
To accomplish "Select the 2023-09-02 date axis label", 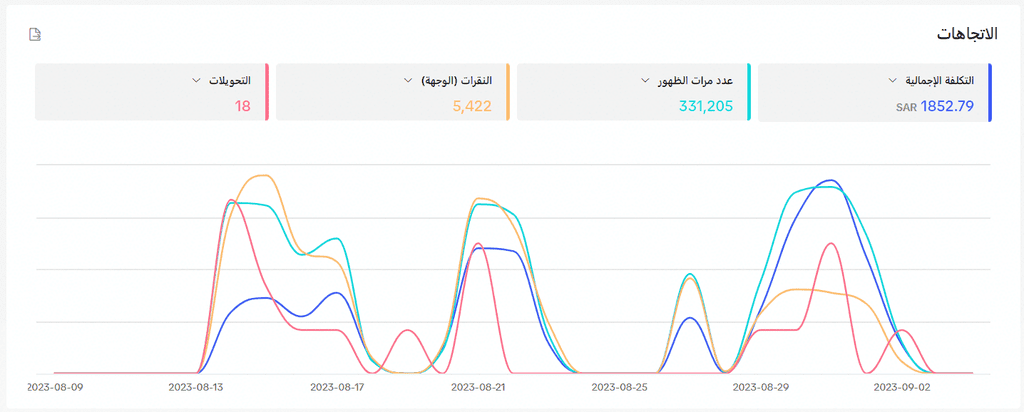I will 902,387.
